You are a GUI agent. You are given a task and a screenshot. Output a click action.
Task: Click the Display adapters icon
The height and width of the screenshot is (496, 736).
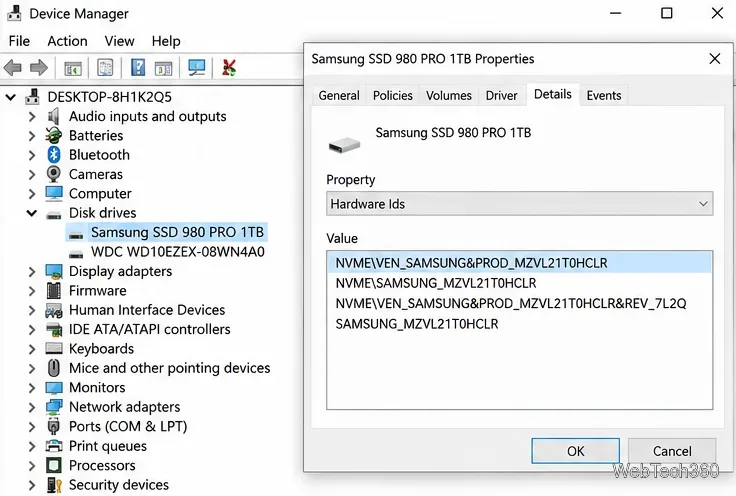pos(54,271)
